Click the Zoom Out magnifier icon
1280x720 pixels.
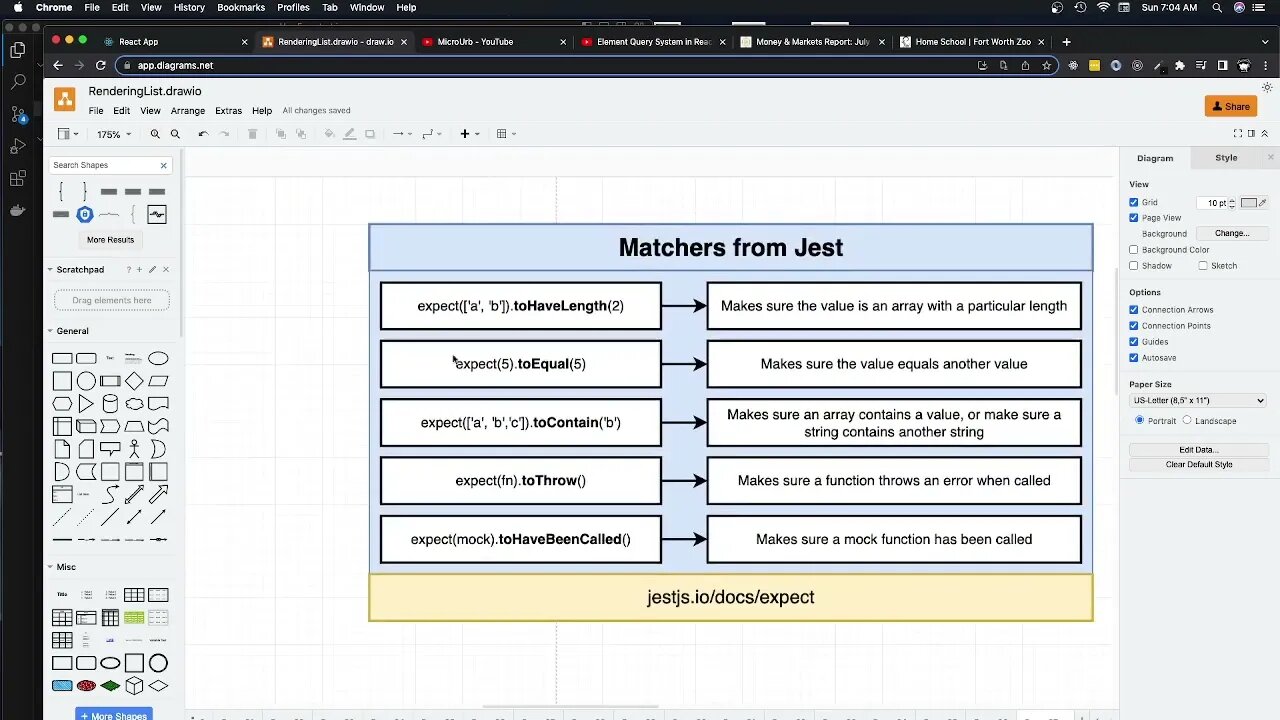pos(175,134)
